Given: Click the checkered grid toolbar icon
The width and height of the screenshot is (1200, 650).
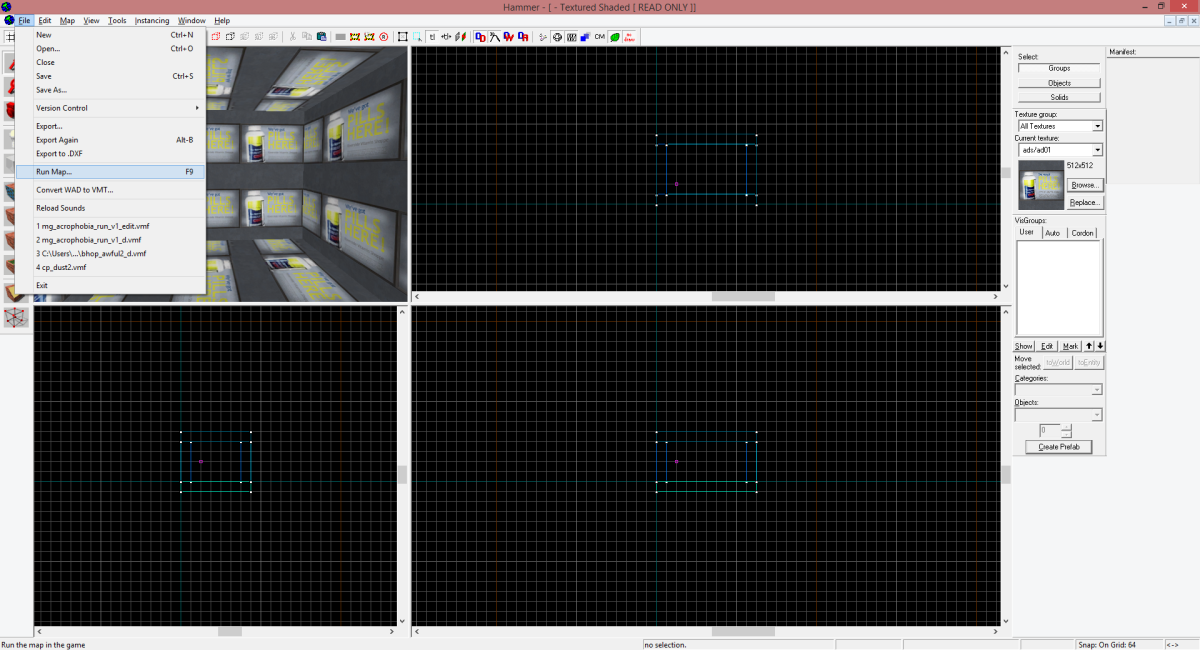Looking at the screenshot, I should [571, 37].
